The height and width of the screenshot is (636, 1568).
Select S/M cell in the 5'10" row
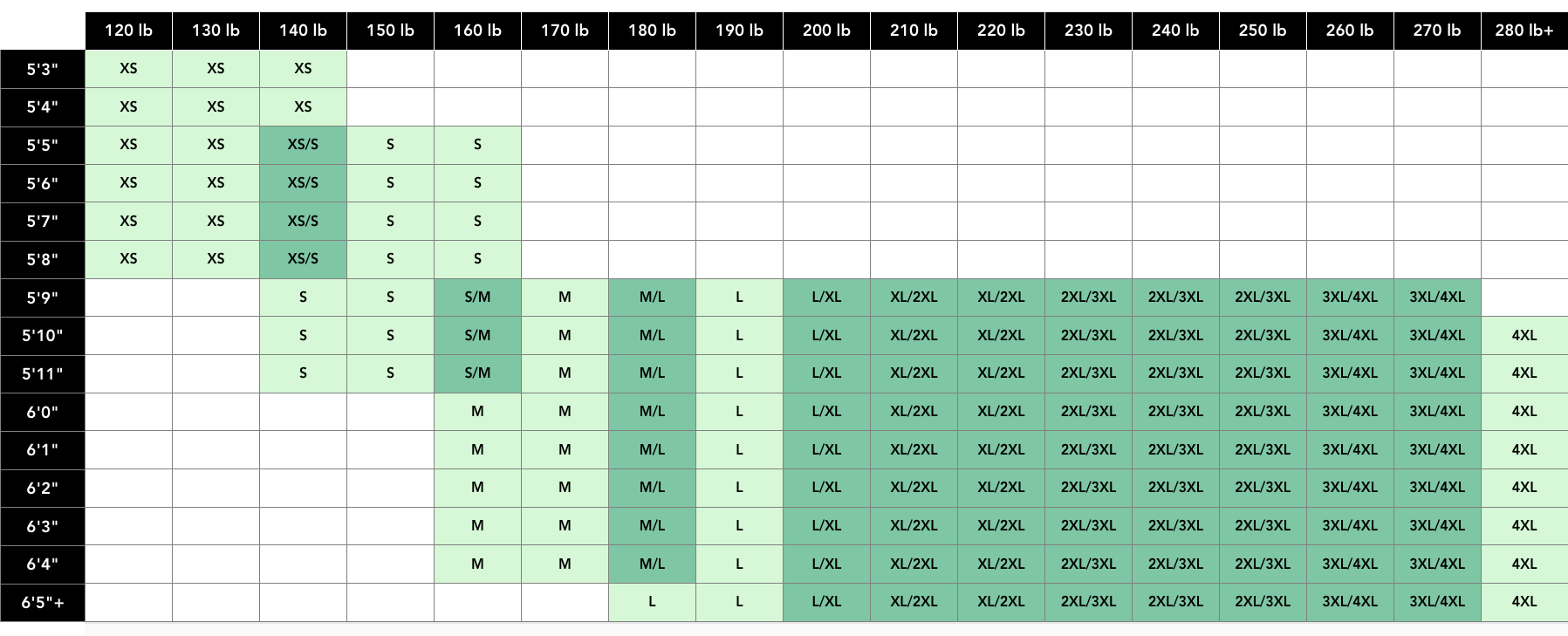(x=477, y=335)
